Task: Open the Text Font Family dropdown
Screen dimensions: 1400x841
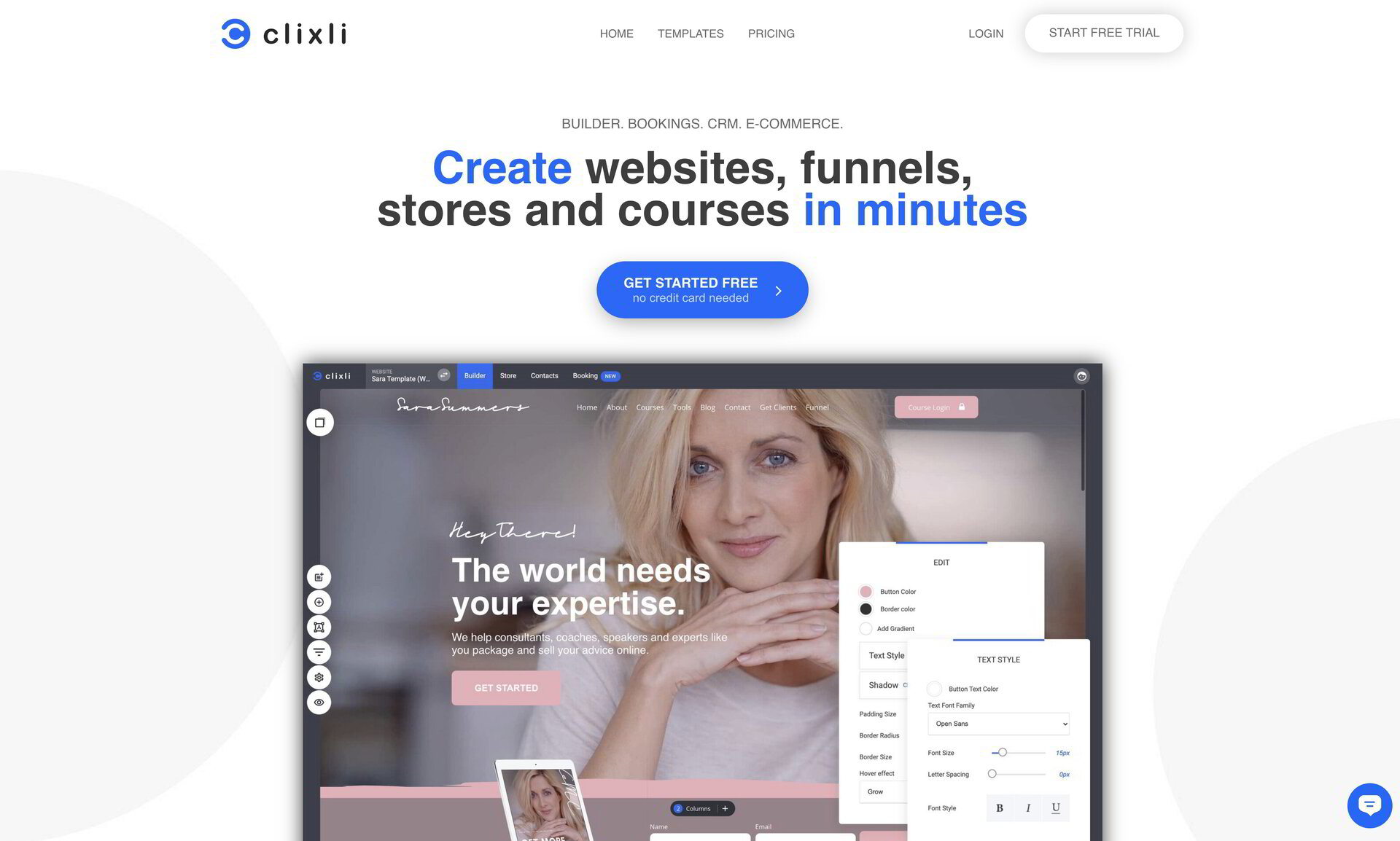Action: [997, 723]
